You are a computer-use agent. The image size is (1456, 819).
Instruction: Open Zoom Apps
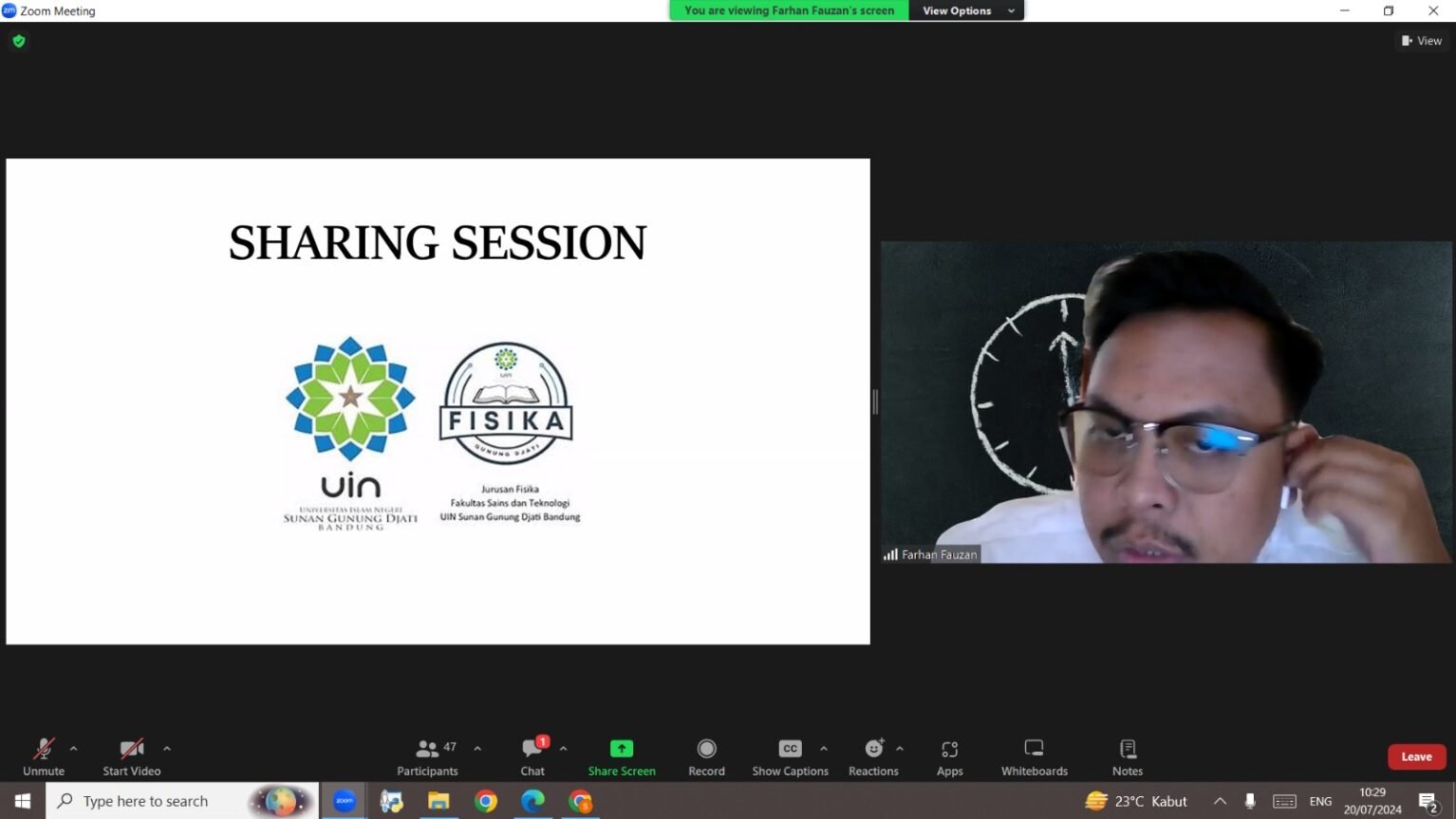[949, 756]
